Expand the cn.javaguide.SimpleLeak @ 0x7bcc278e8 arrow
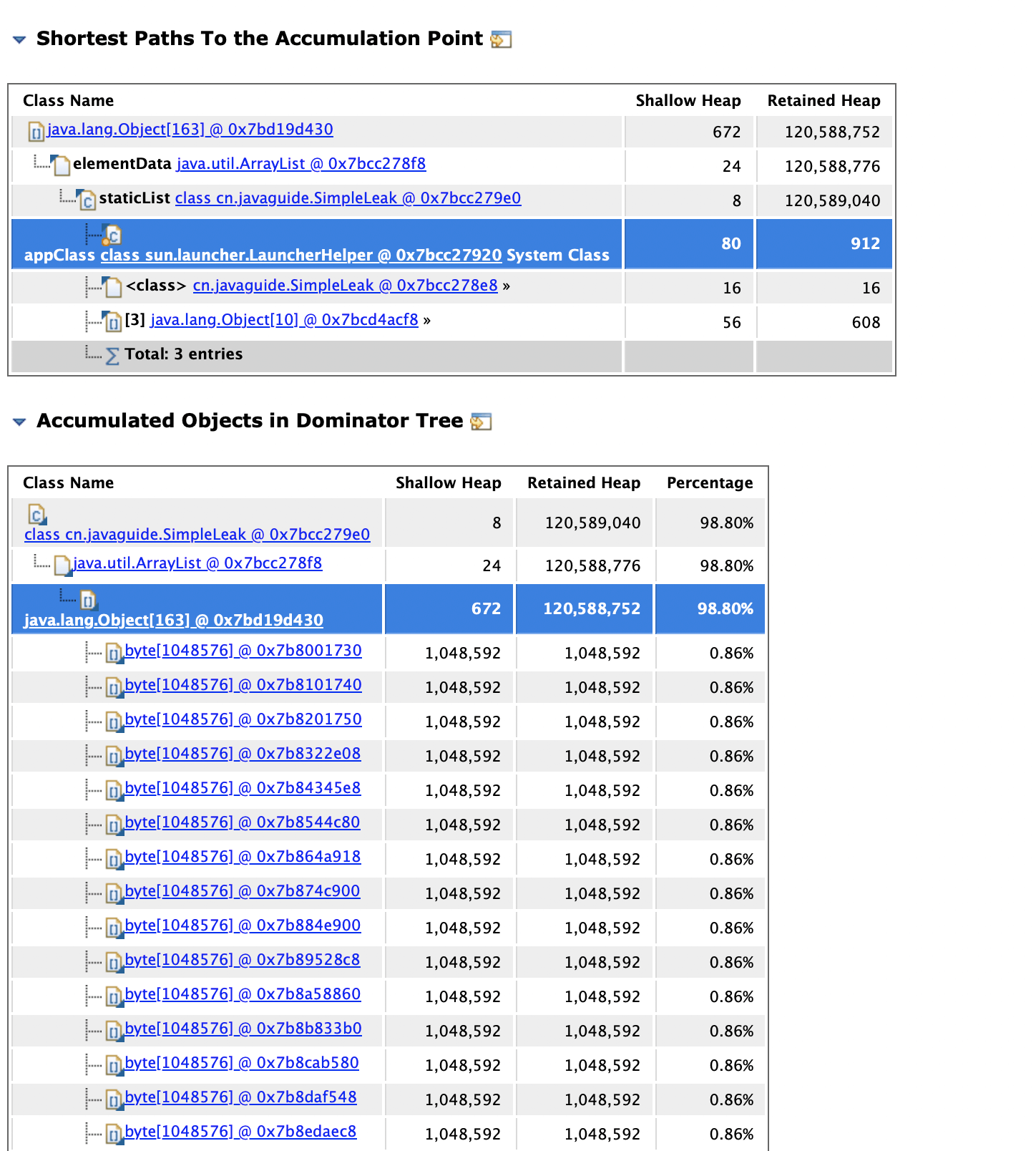 click(507, 286)
